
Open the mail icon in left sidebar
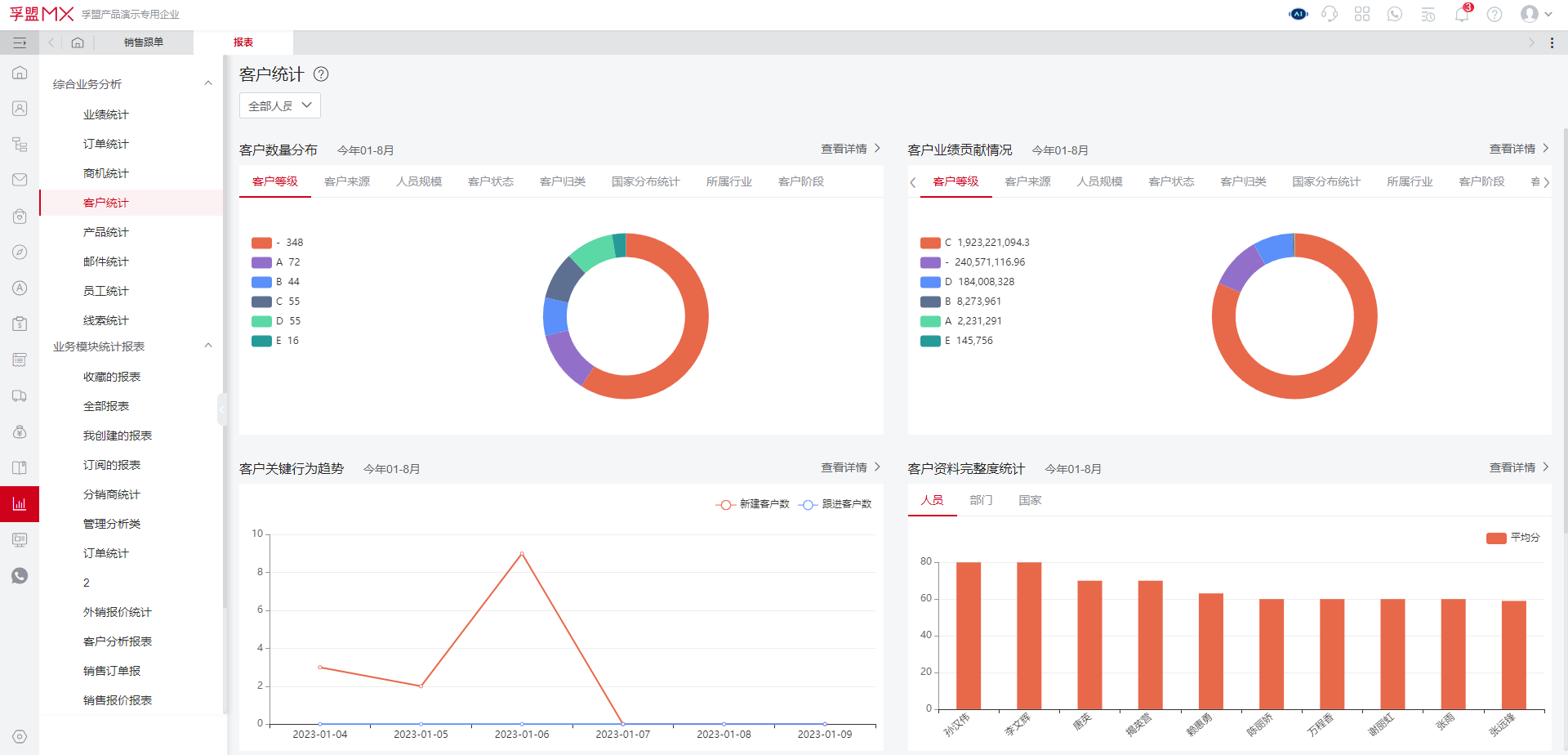tap(20, 180)
